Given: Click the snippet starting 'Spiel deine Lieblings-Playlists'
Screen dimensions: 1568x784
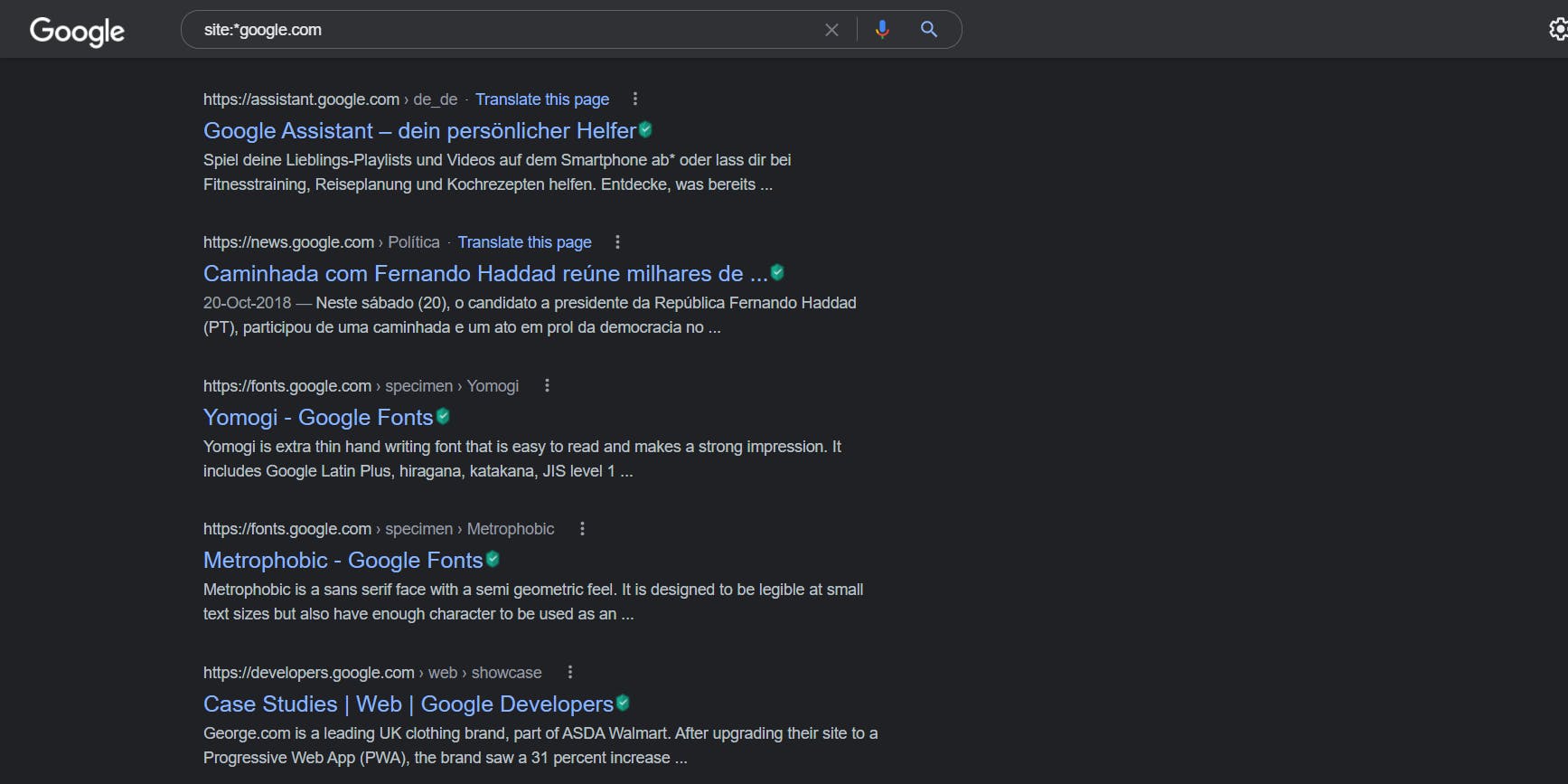Looking at the screenshot, I should click(497, 172).
